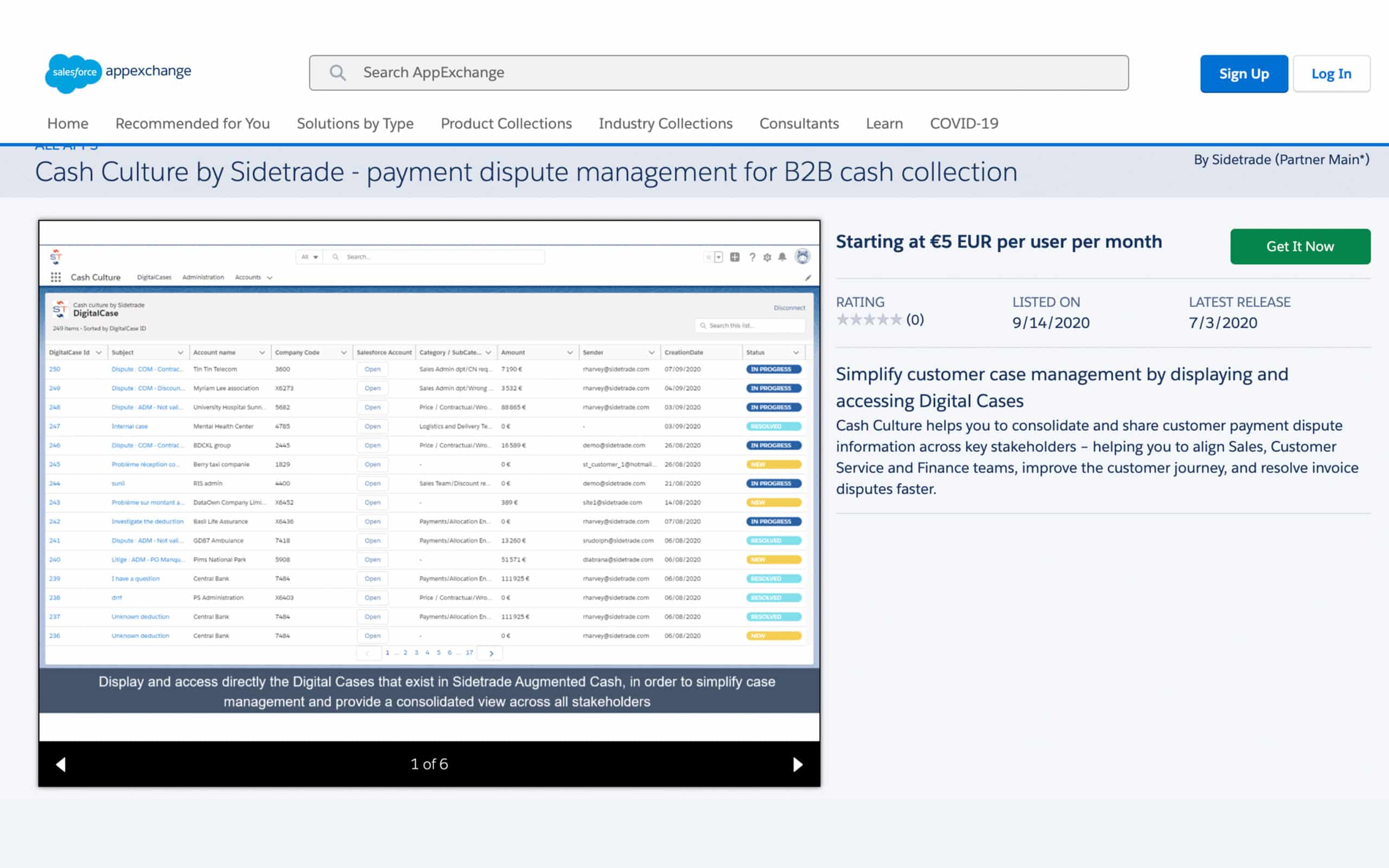
Task: Select the DigitalCases tab in preview
Action: click(x=155, y=277)
